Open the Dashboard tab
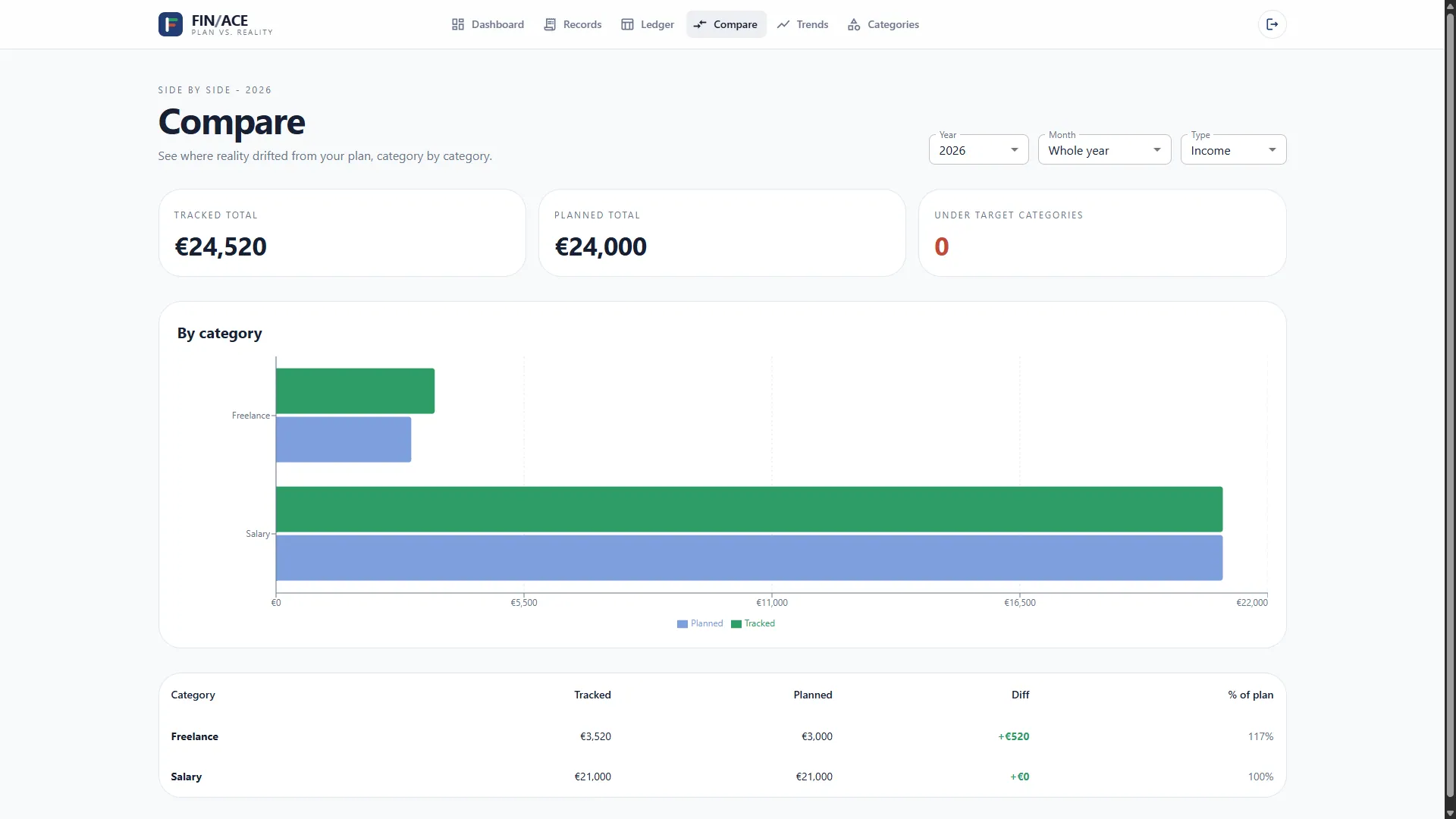The image size is (1456, 819). [x=488, y=24]
